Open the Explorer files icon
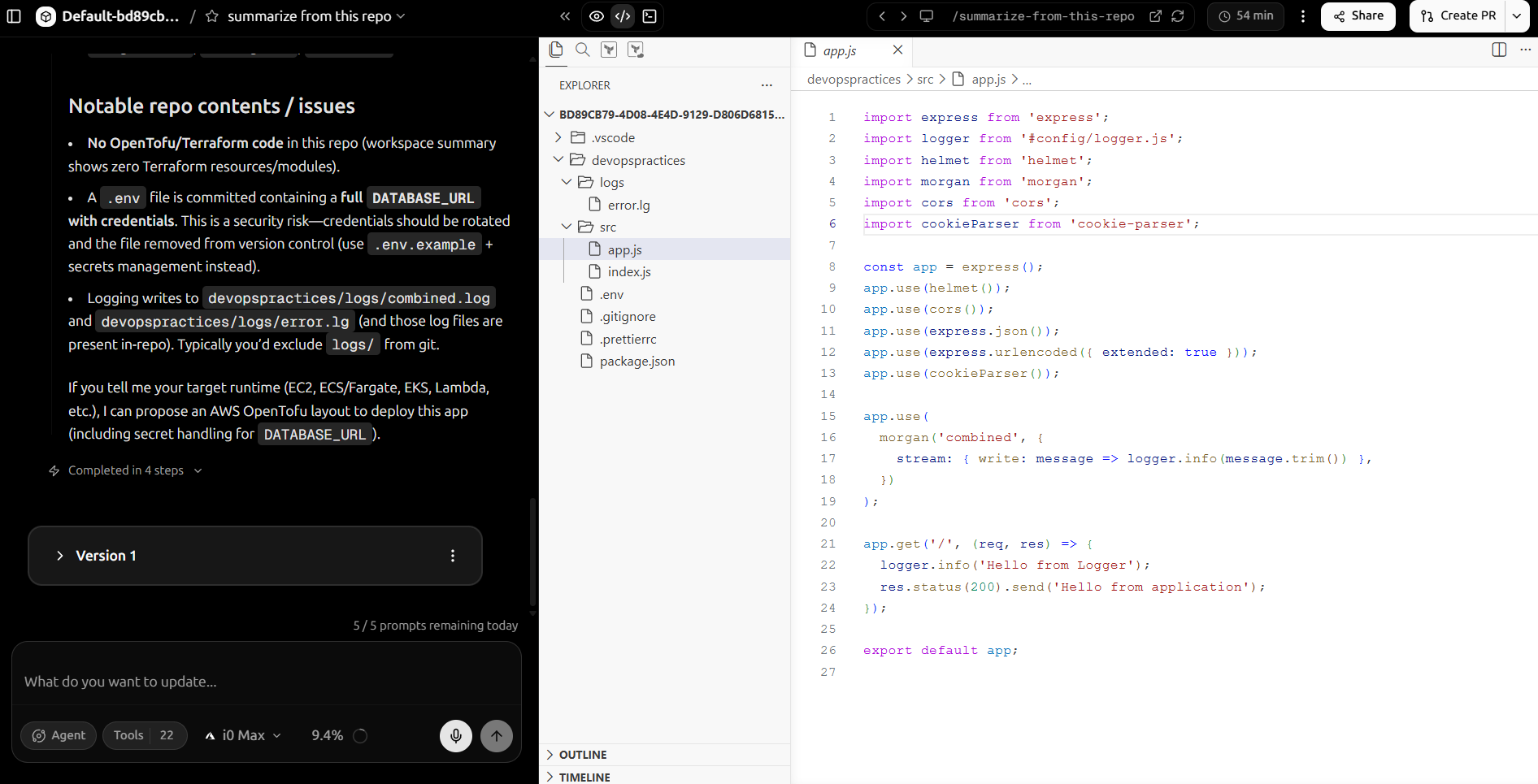The width and height of the screenshot is (1538, 784). (x=556, y=50)
